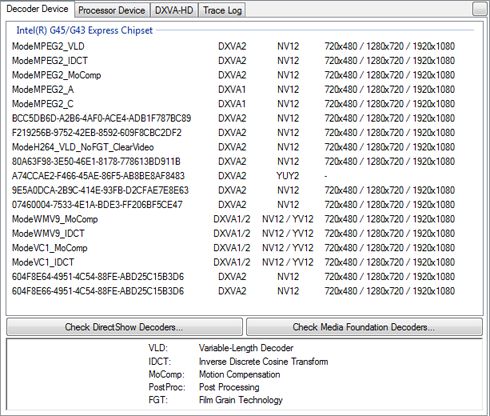Select the 604F8E66-4951-4C54 GUID row

(x=233, y=291)
